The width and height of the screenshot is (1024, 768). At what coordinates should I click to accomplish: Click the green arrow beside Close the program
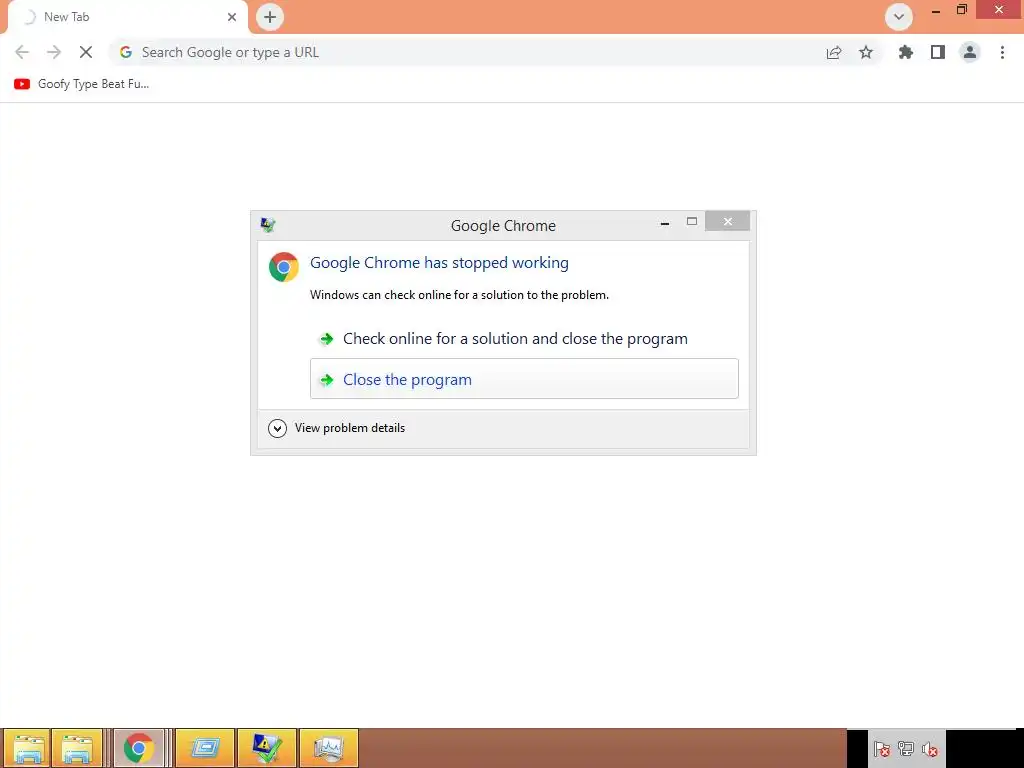(326, 379)
